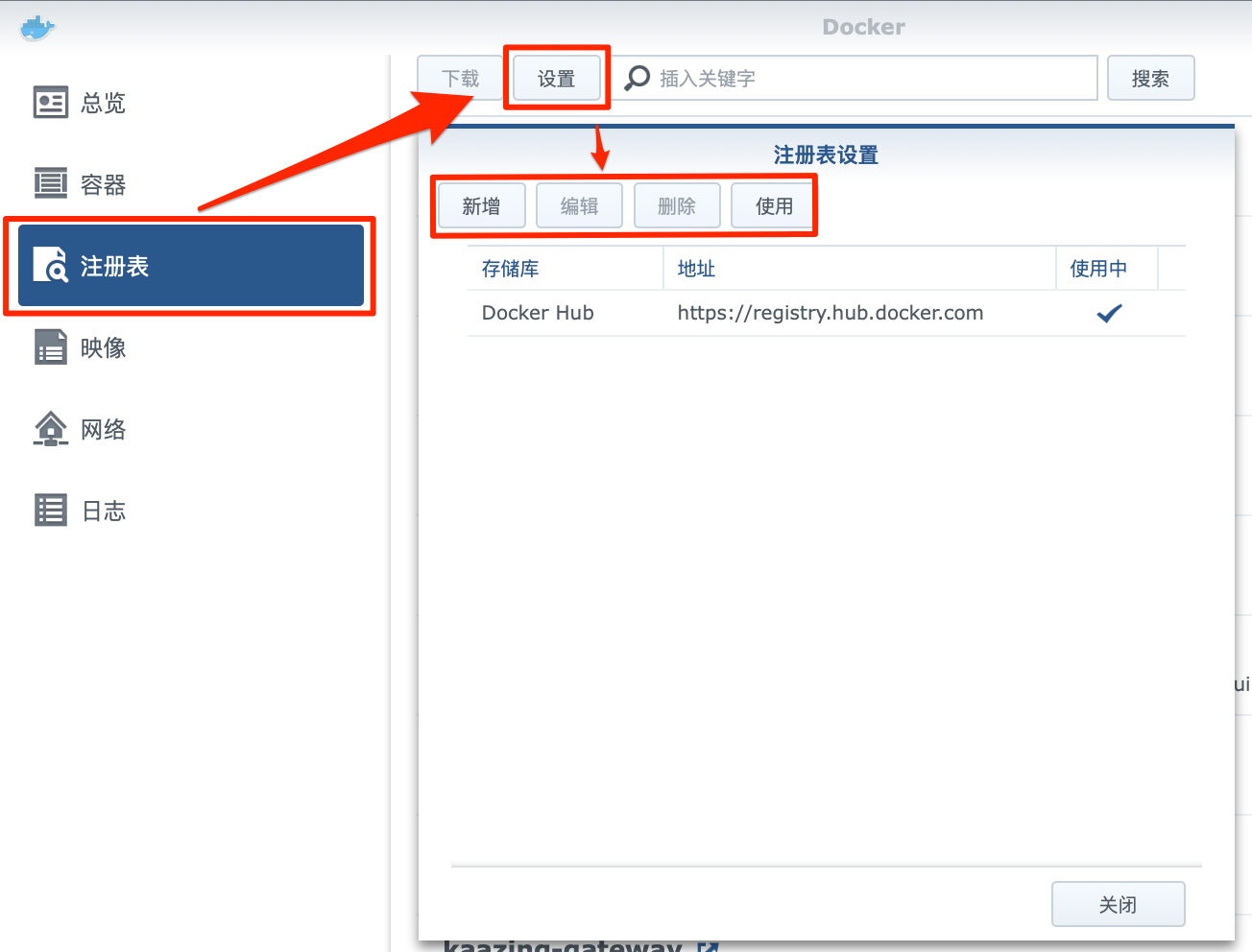Open 设置 registry settings

coord(556,78)
